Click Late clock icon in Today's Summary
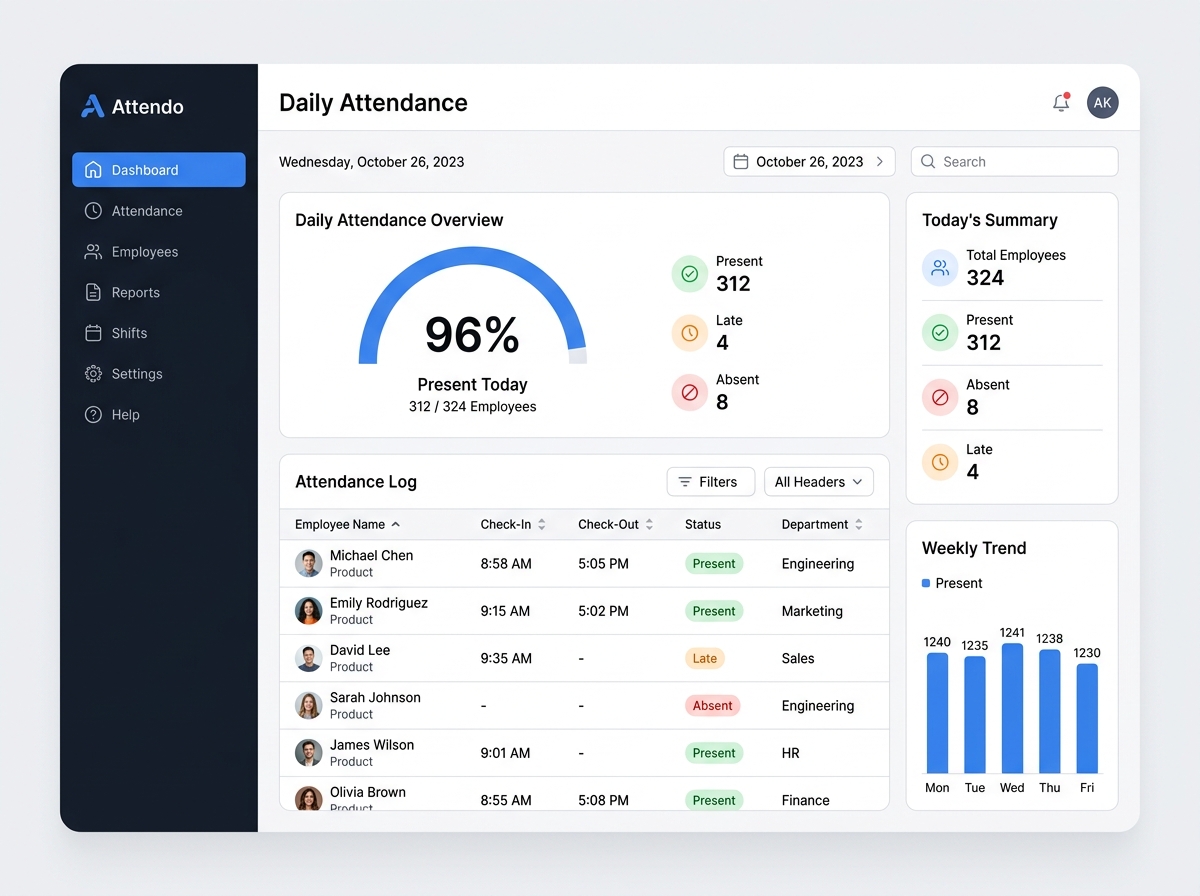 (940, 462)
